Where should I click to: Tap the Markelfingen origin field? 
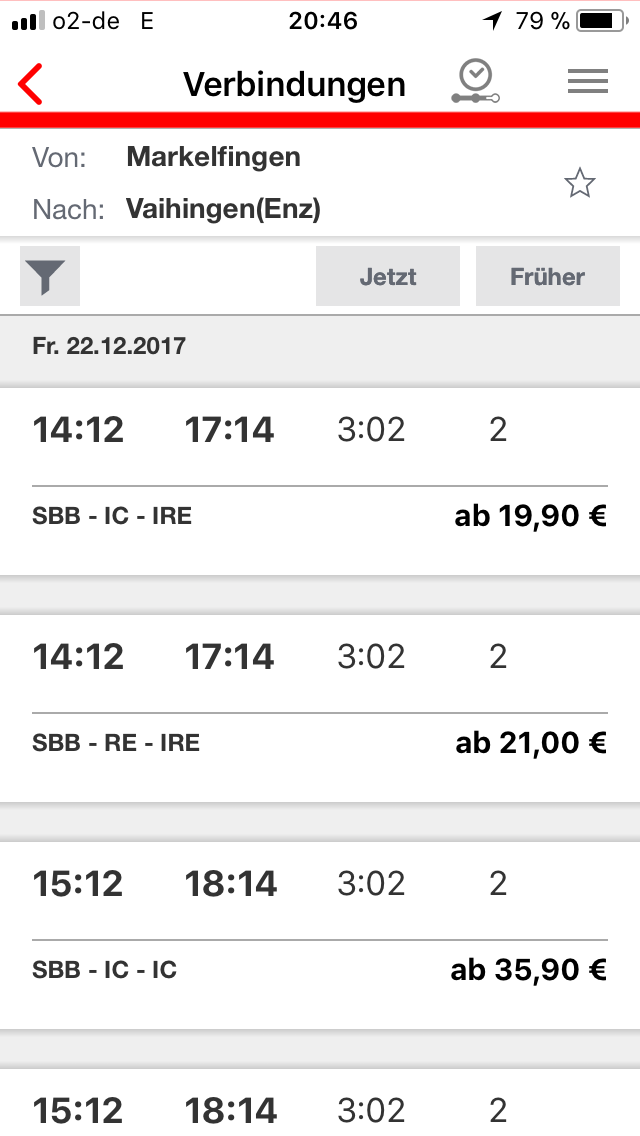[x=213, y=157]
